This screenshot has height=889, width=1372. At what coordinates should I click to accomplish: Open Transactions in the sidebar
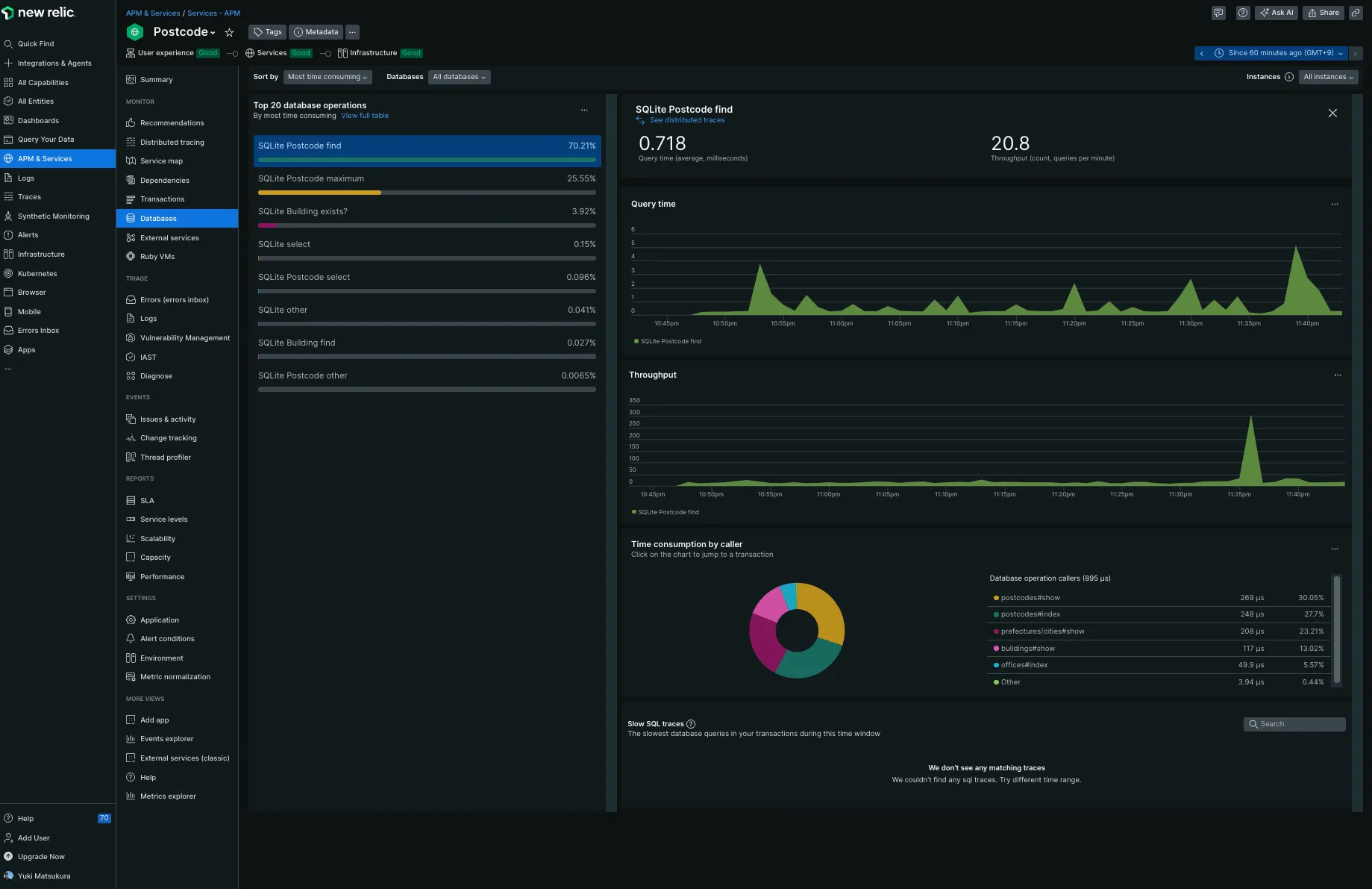coord(162,199)
